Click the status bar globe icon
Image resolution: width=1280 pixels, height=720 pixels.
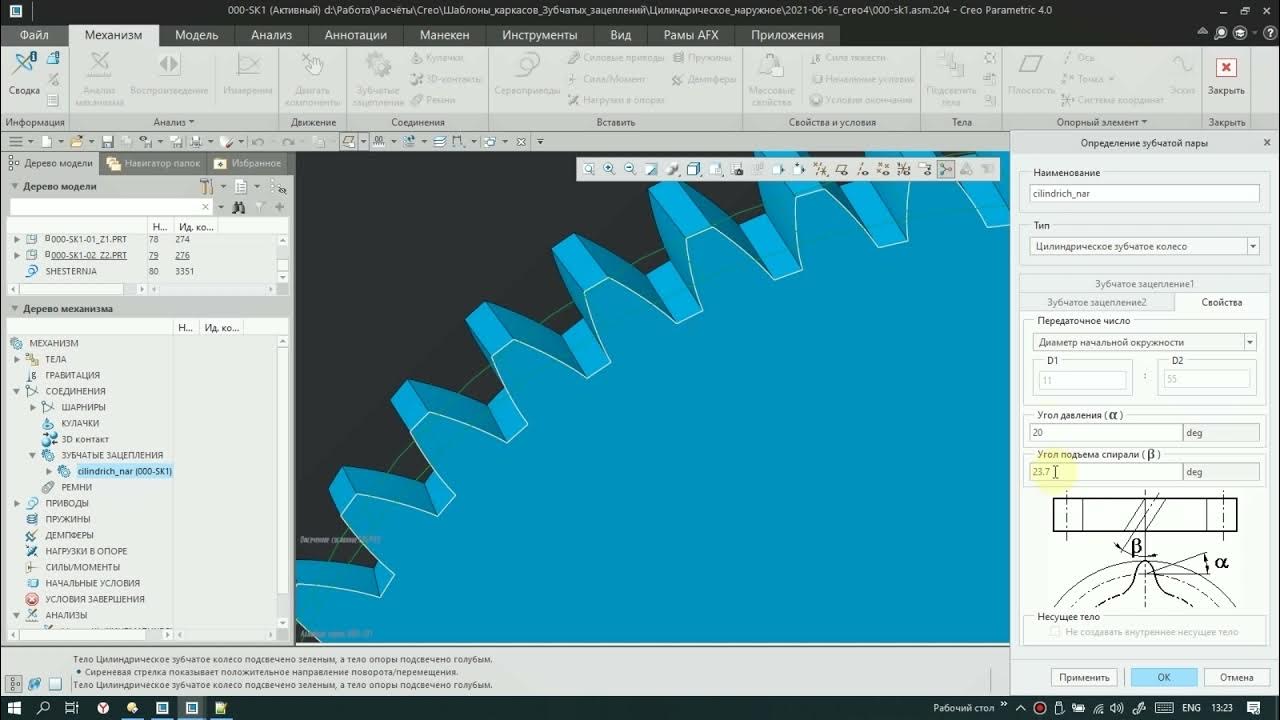pyautogui.click(x=35, y=684)
